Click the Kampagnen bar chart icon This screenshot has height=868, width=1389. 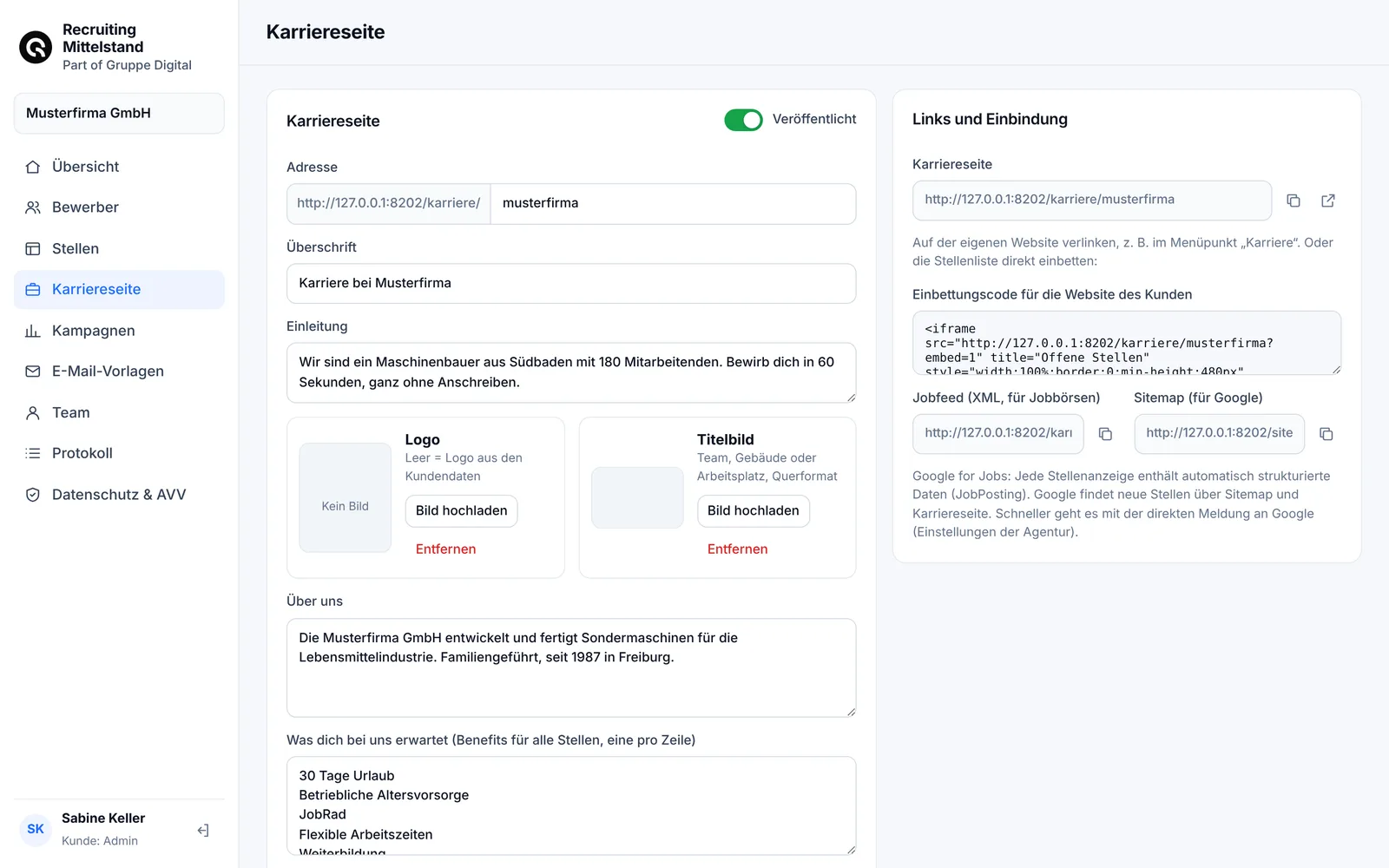33,331
